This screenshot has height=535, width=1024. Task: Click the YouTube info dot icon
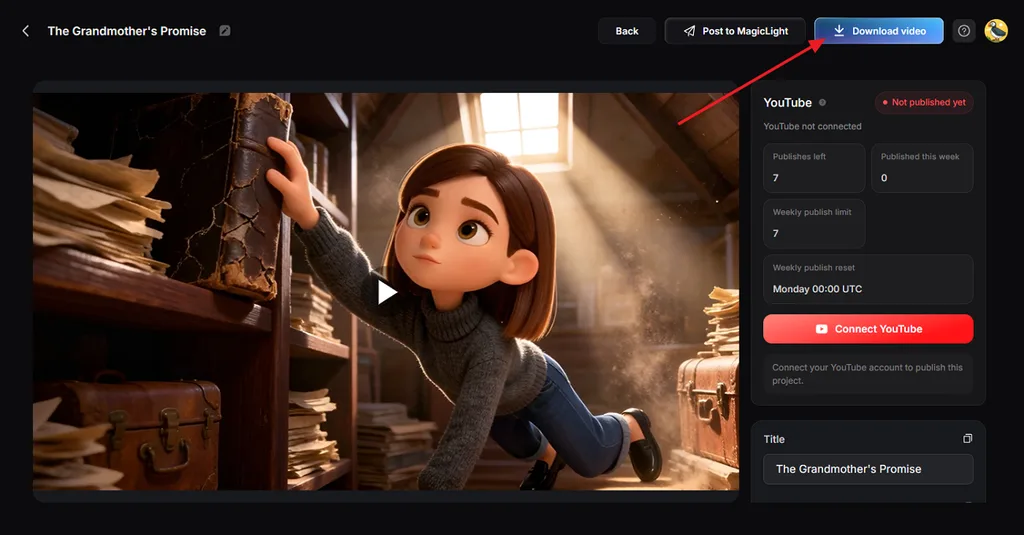(822, 103)
